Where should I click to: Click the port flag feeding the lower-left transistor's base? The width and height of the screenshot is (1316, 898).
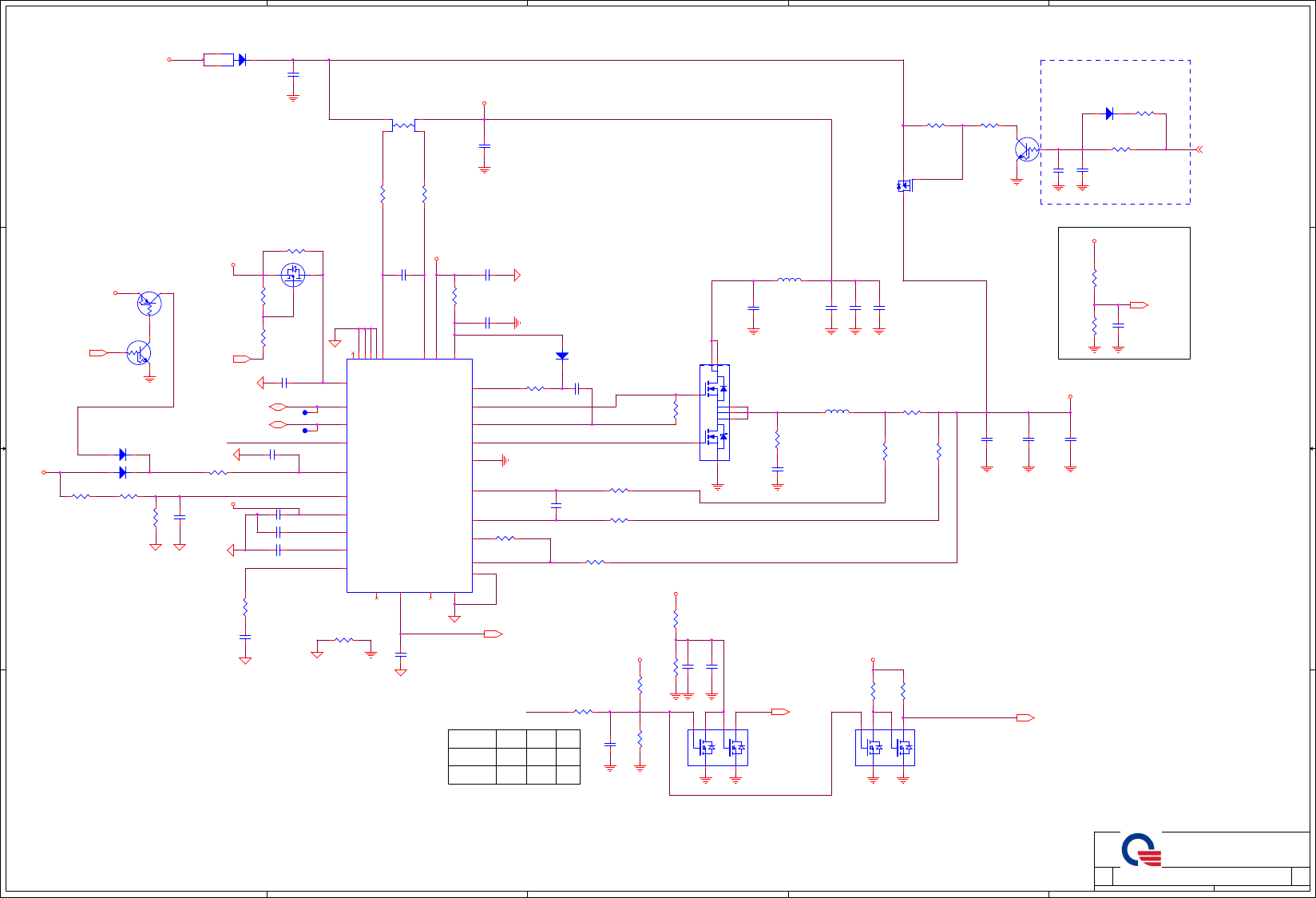[98, 352]
